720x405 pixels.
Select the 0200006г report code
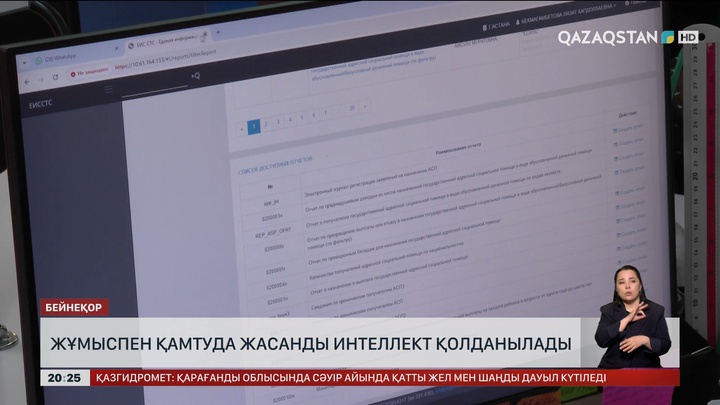(274, 248)
